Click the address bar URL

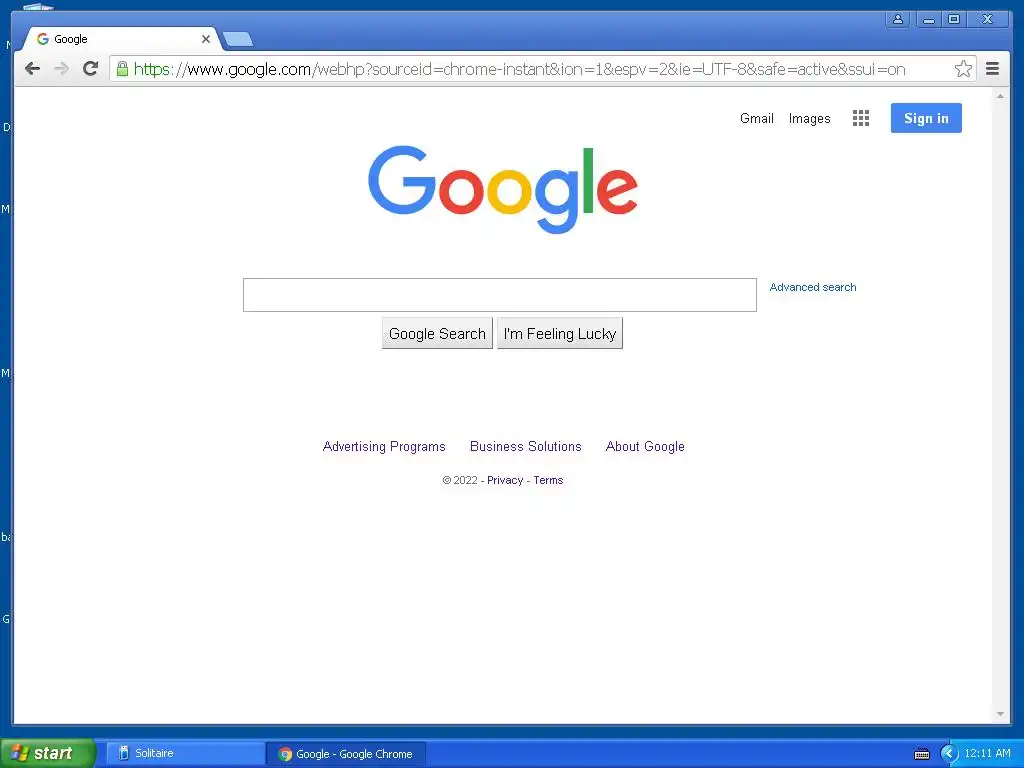(519, 69)
